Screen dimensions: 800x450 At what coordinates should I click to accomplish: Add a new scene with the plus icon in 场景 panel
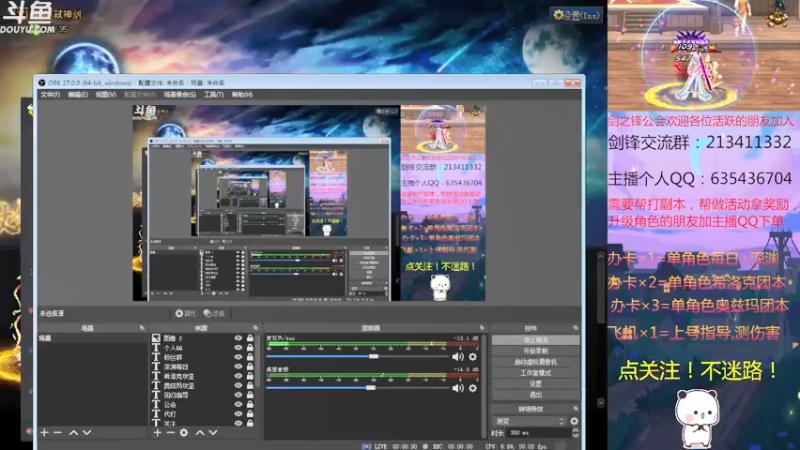coord(44,433)
